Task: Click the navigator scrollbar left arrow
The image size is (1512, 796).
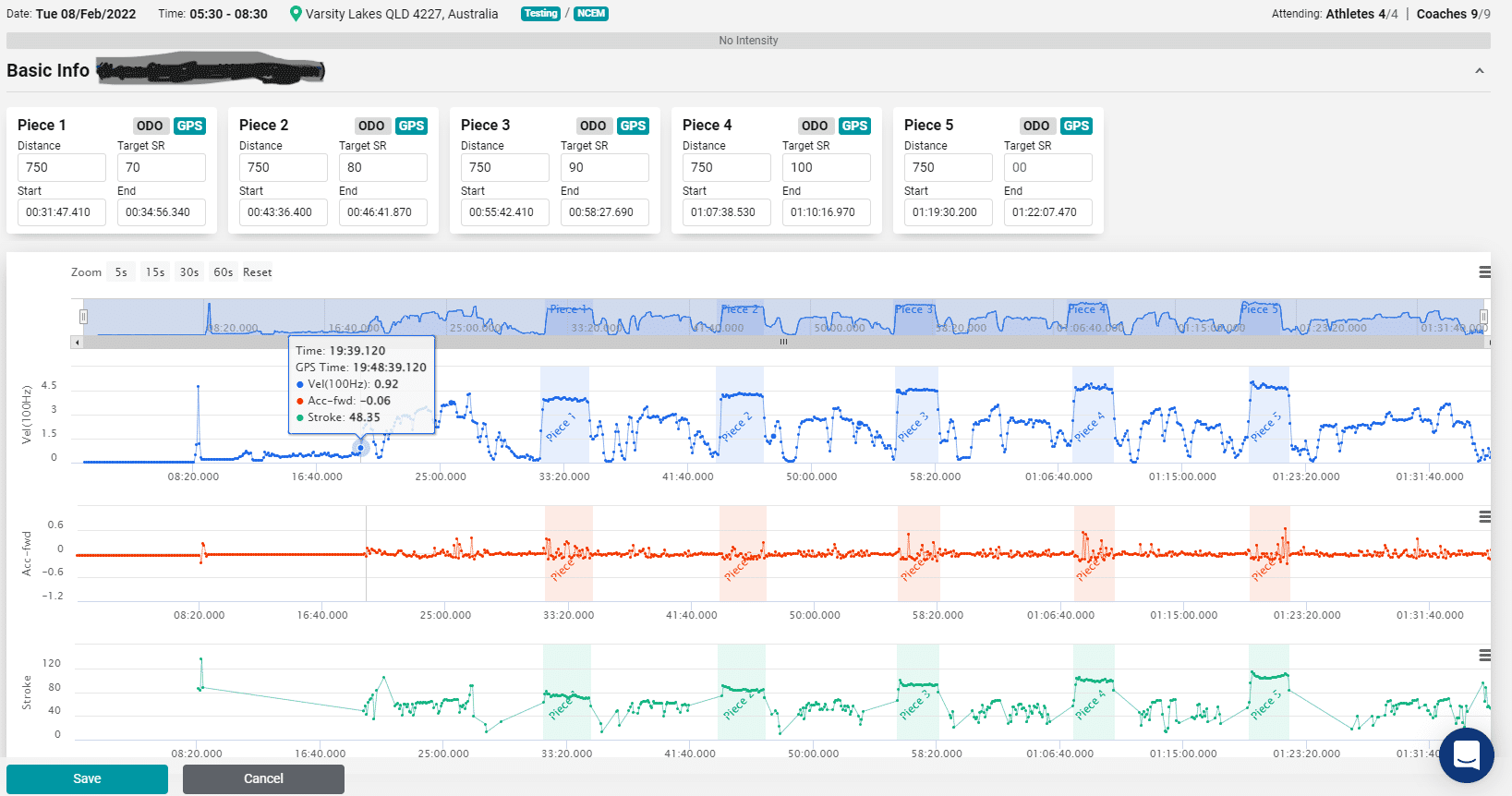Action: (x=77, y=342)
